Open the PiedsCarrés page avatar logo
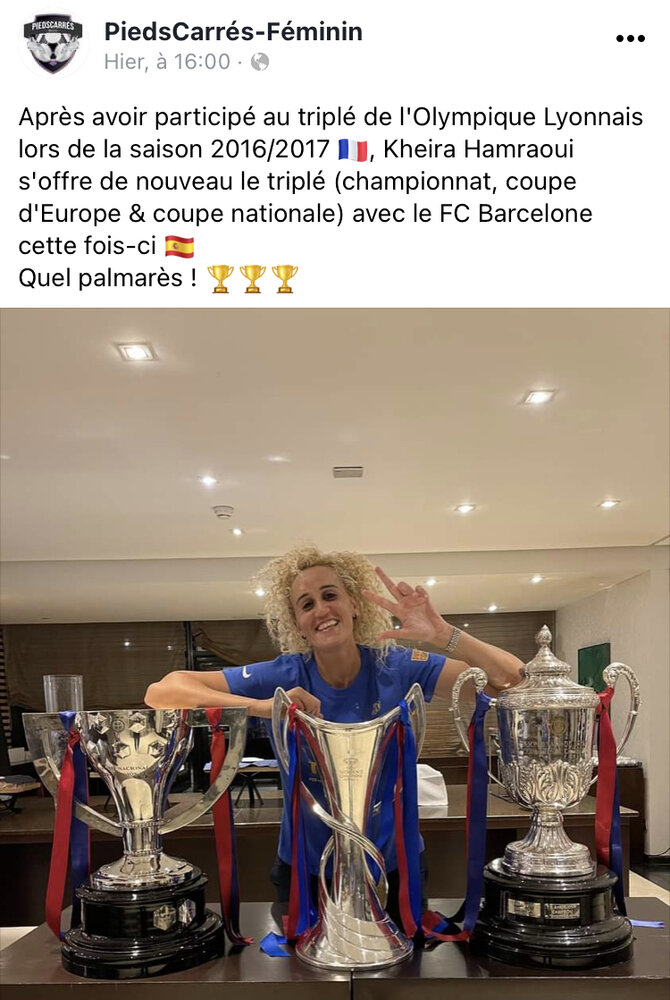The height and width of the screenshot is (1000, 670). click(54, 43)
